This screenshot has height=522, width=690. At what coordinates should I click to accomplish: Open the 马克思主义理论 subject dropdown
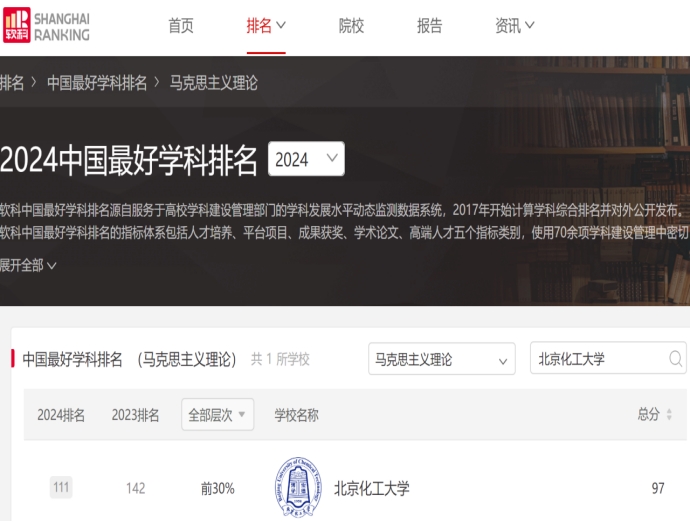(x=442, y=359)
